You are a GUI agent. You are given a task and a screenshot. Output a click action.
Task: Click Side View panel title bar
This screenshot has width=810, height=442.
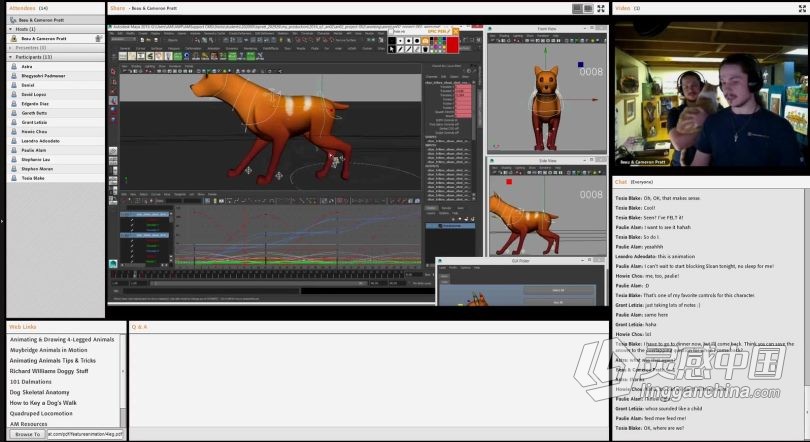547,161
